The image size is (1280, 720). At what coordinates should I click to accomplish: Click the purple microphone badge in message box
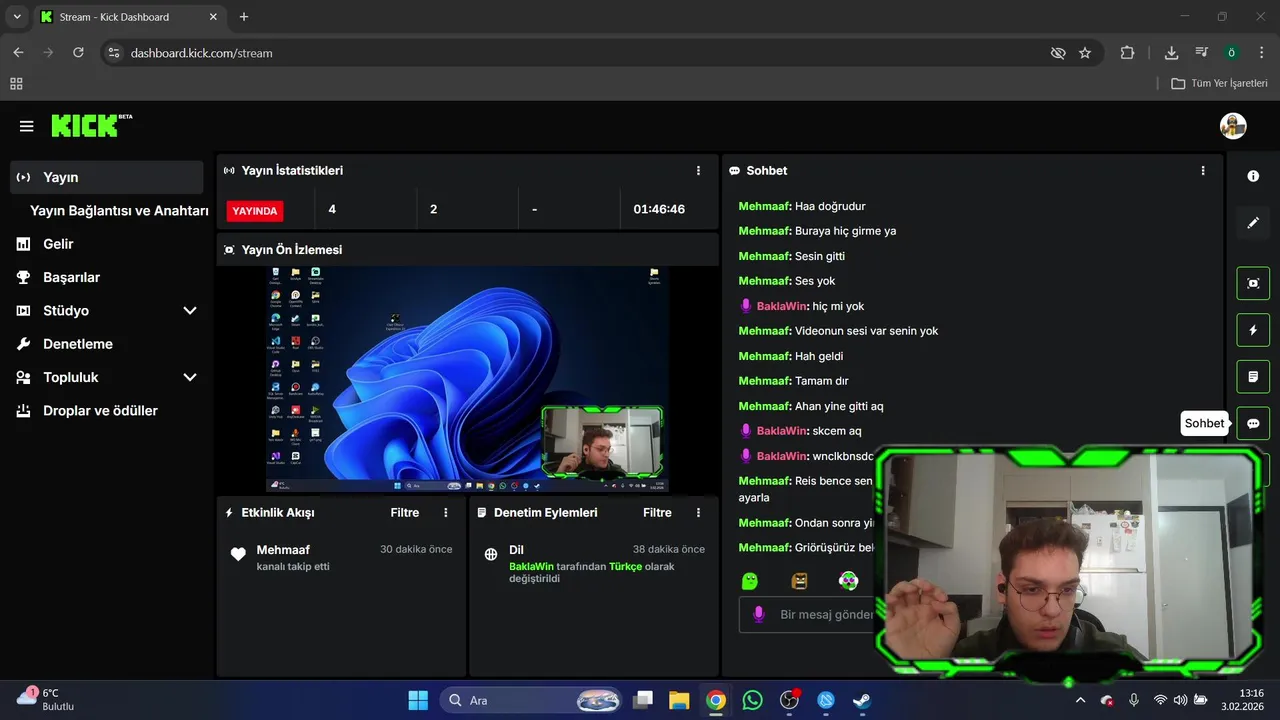pyautogui.click(x=759, y=614)
